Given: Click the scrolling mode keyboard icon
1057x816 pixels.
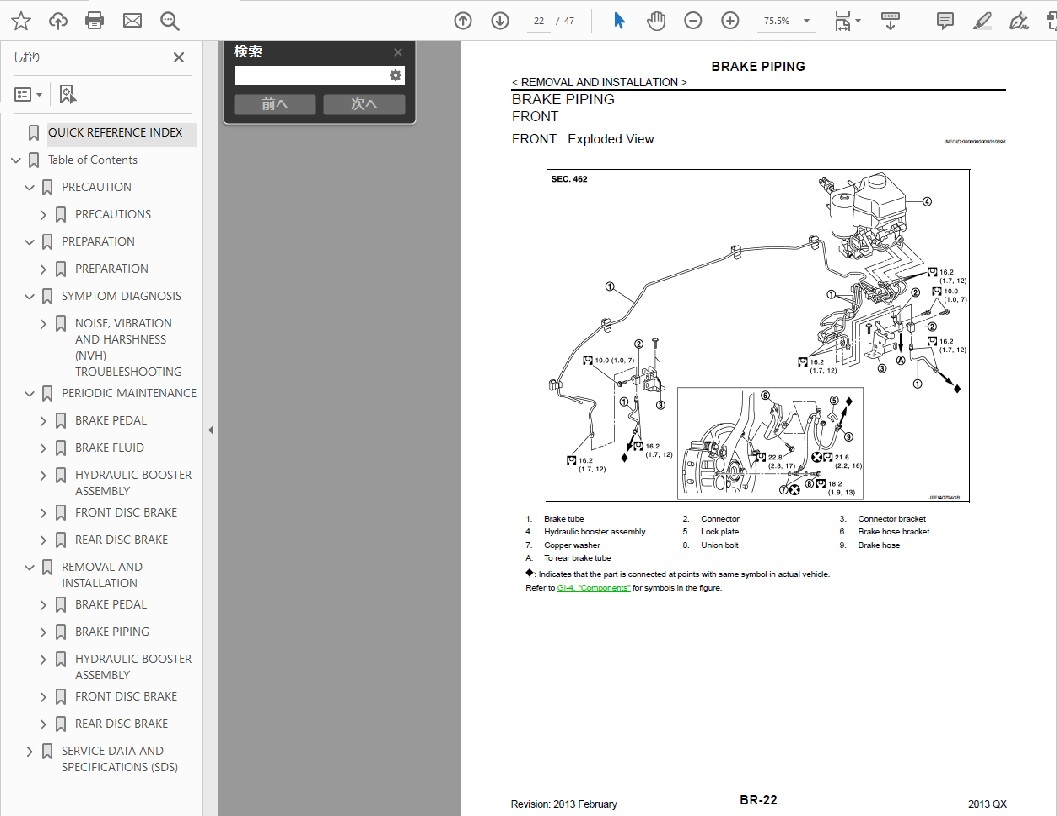Looking at the screenshot, I should pyautogui.click(x=890, y=21).
